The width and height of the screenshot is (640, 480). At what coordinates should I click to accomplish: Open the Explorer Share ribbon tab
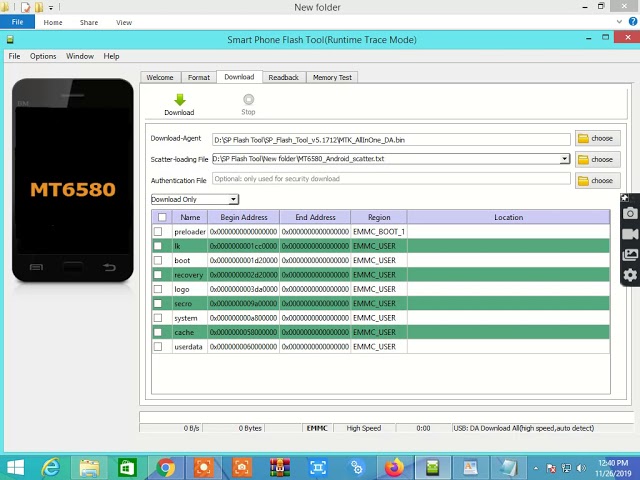pyautogui.click(x=89, y=22)
